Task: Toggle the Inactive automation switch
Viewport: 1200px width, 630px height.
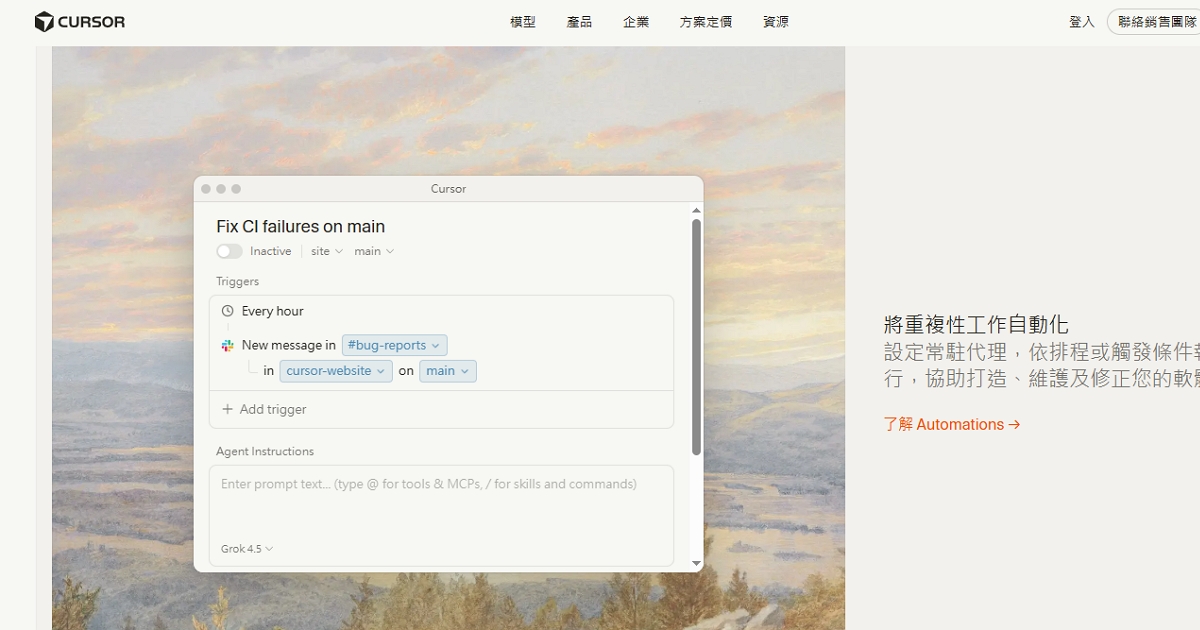Action: tap(229, 251)
